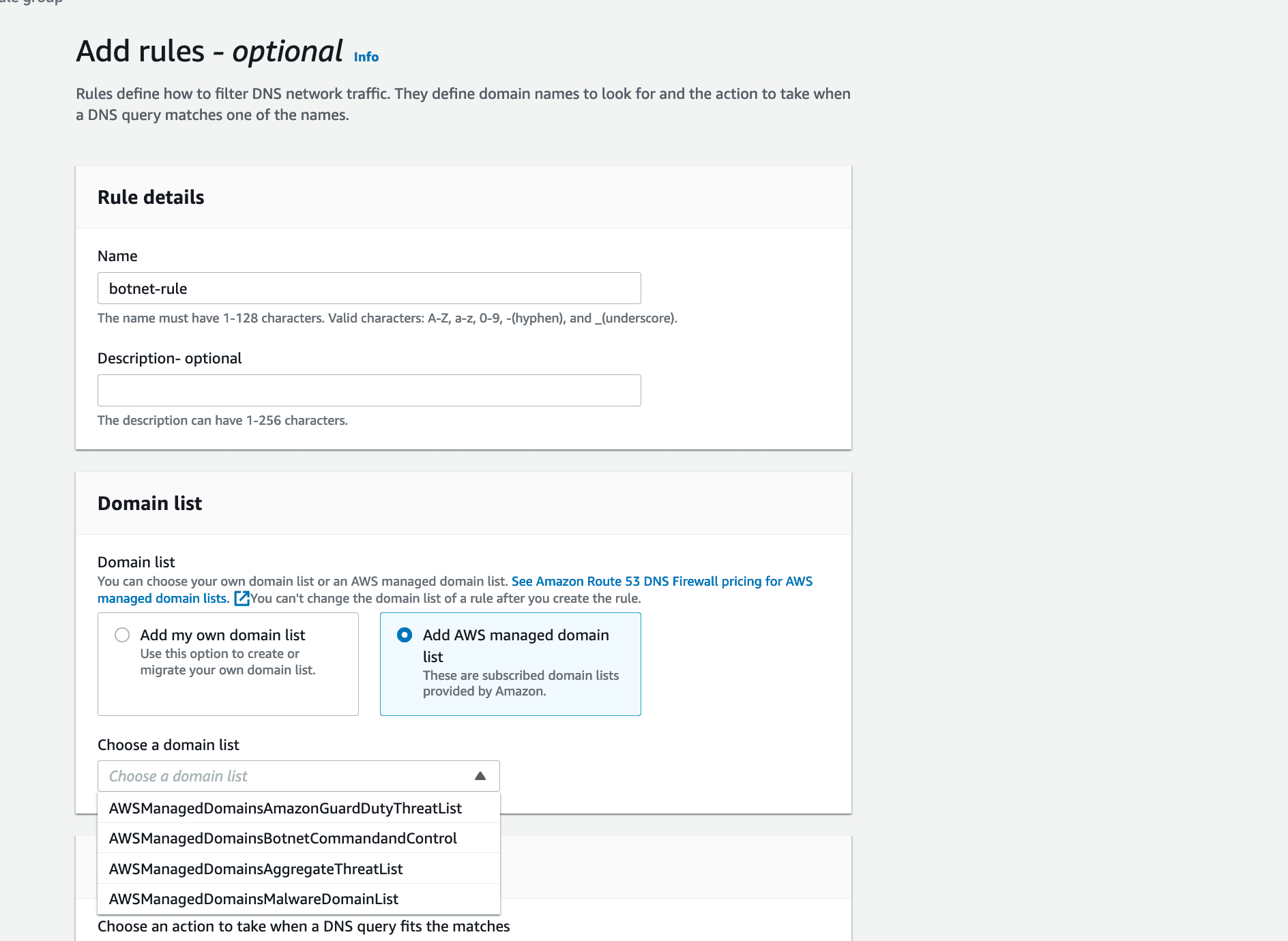Select the AWS managed domain list tile description

tap(521, 683)
